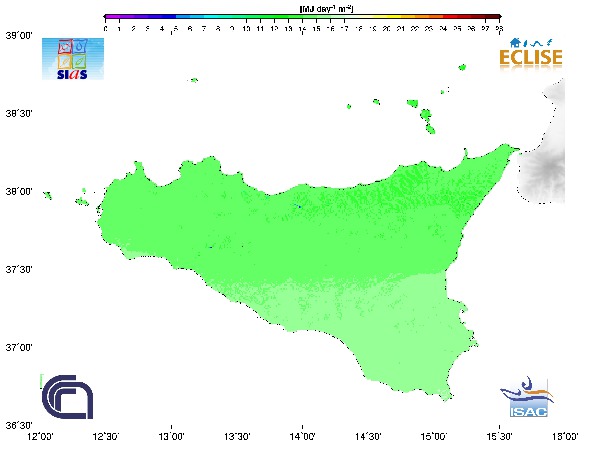Click the 16'00' longitude label
Viewport: 600px width, 450px height.
coord(565,436)
